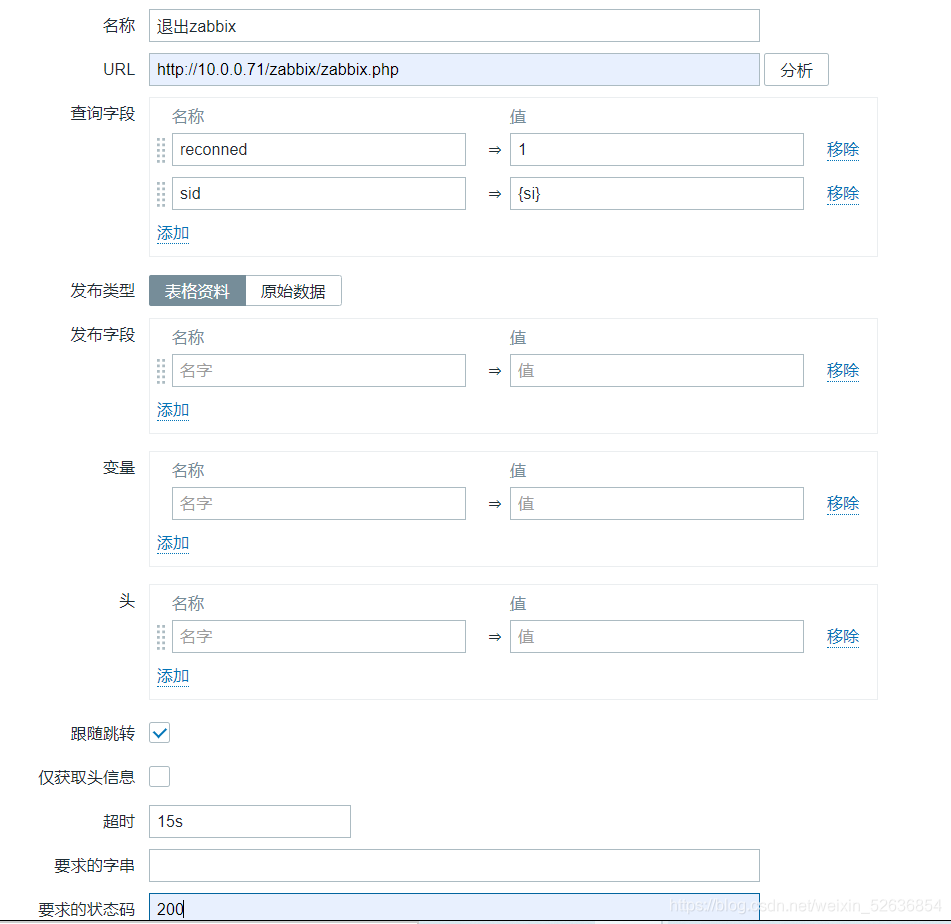Click the URL input field

pyautogui.click(x=454, y=70)
